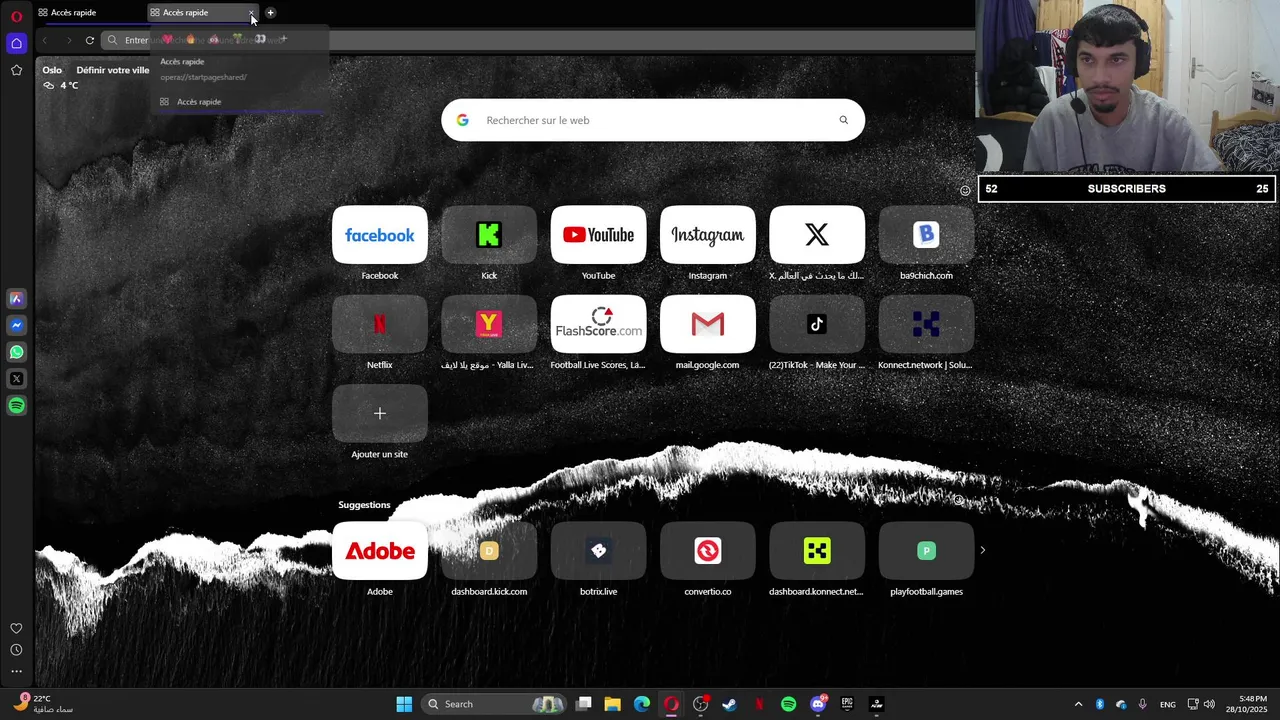Open File Explorer from taskbar
This screenshot has width=1280, height=720.
coord(612,704)
